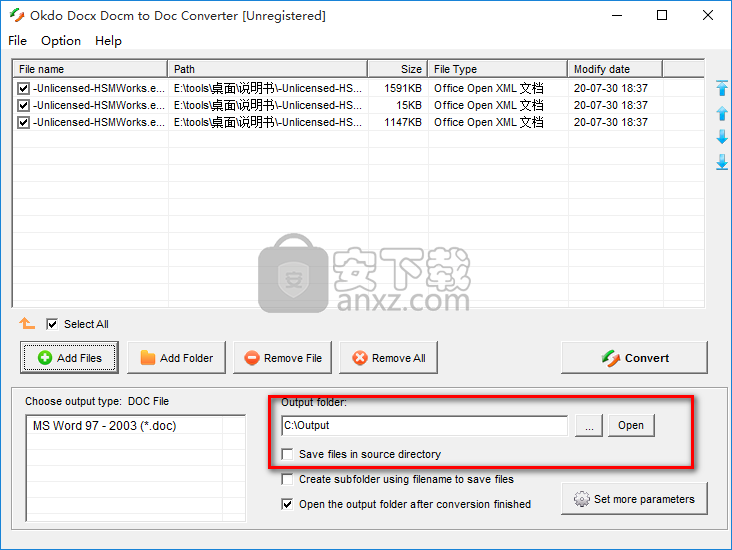The height and width of the screenshot is (550, 732).
Task: Select the file row with size 1147KB
Action: pos(359,122)
